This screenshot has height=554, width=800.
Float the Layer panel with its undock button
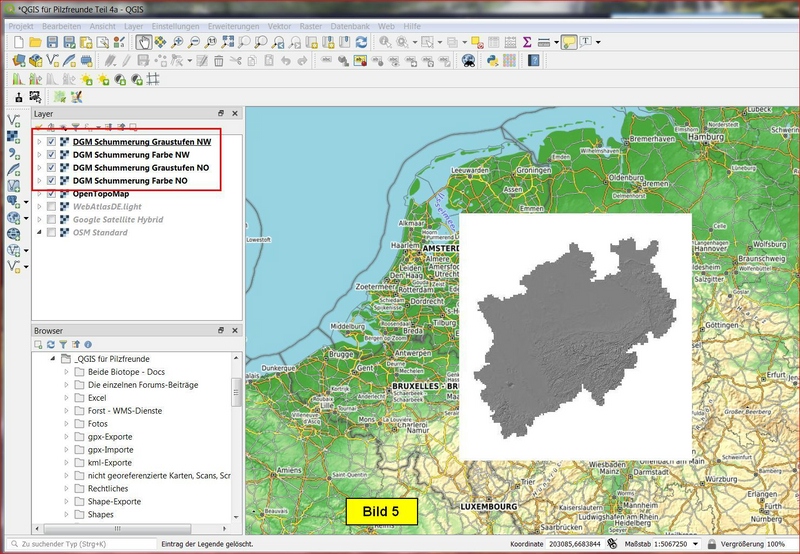[x=221, y=113]
